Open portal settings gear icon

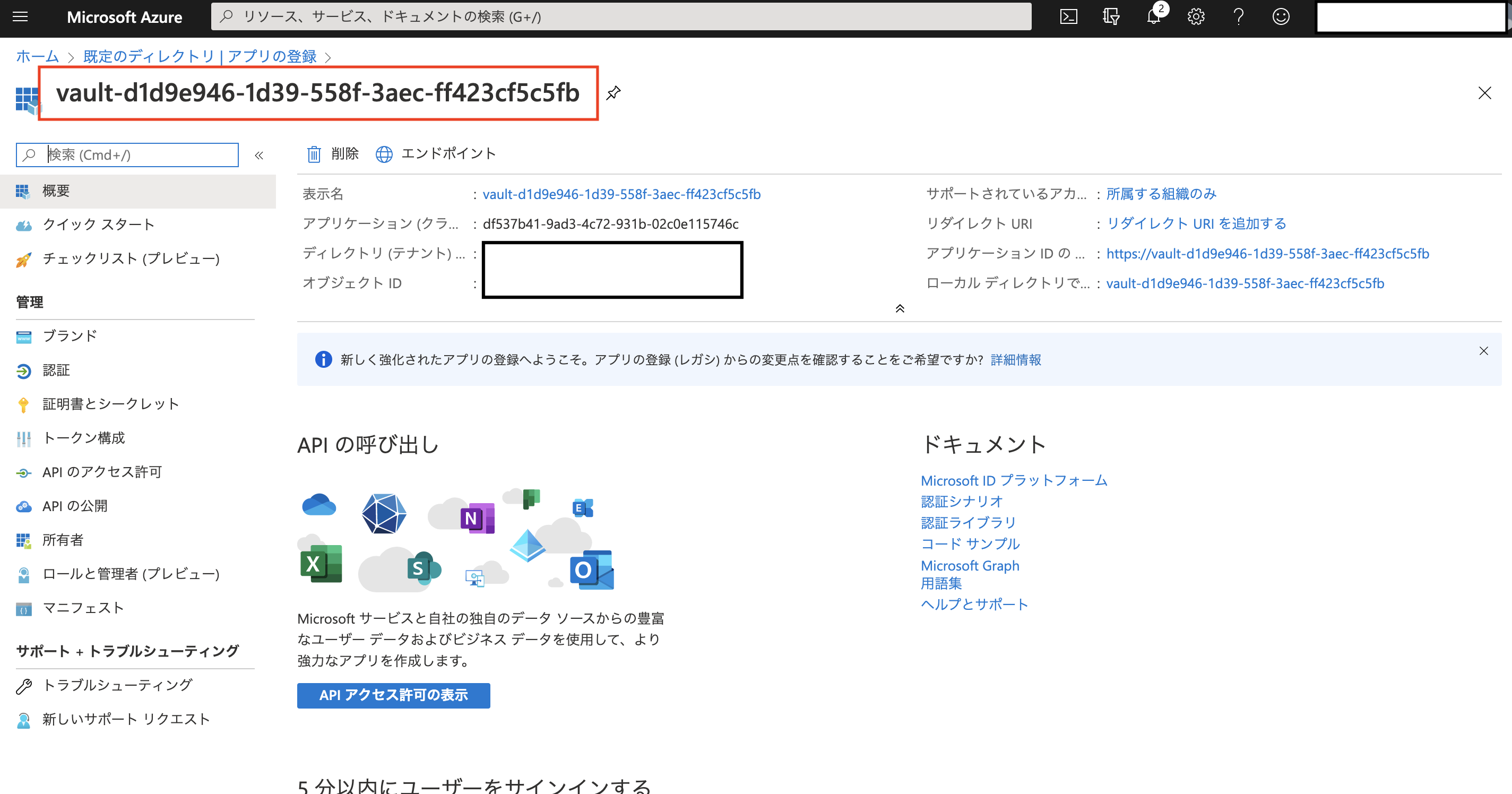click(x=1196, y=16)
